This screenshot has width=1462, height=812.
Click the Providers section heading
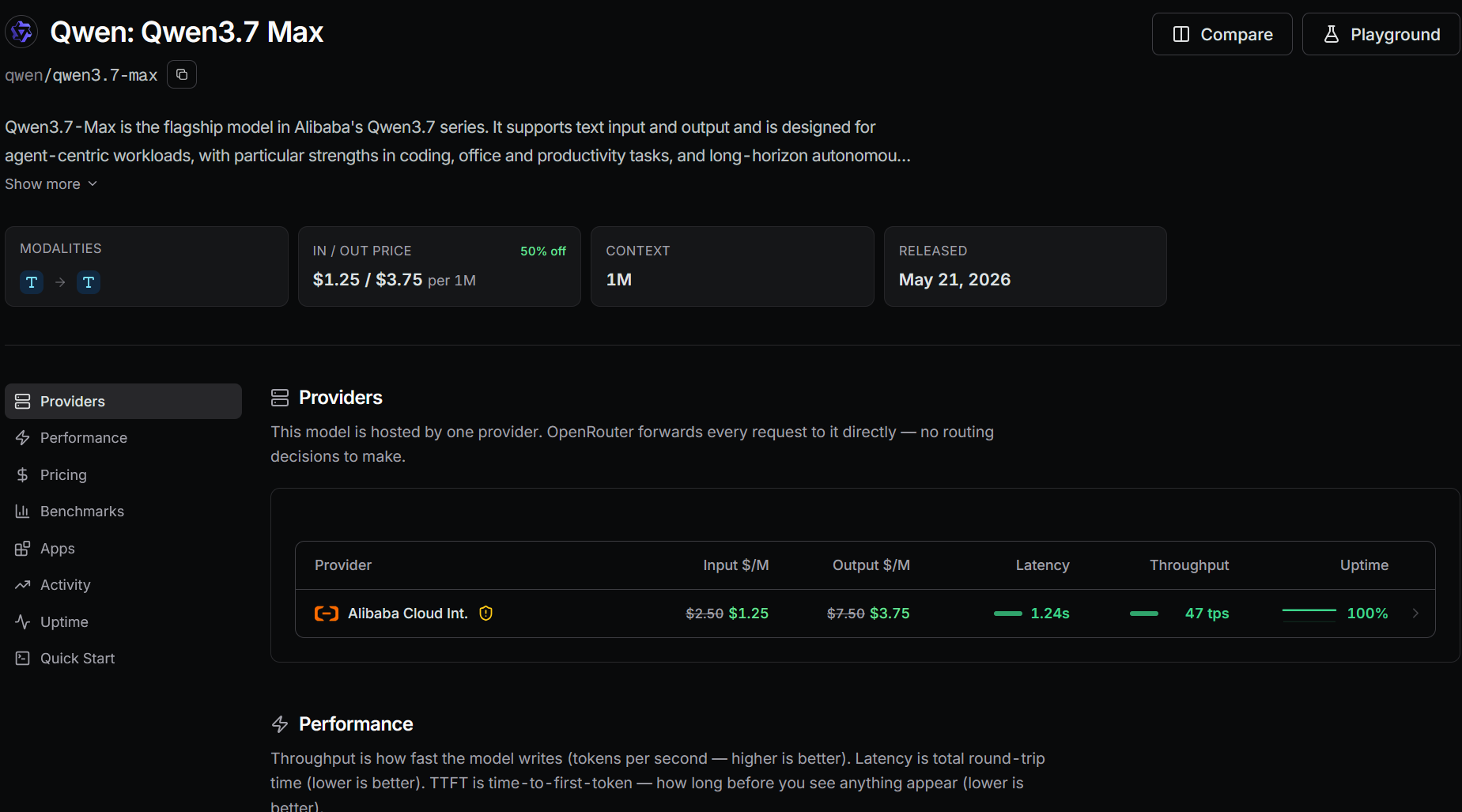pyautogui.click(x=340, y=398)
